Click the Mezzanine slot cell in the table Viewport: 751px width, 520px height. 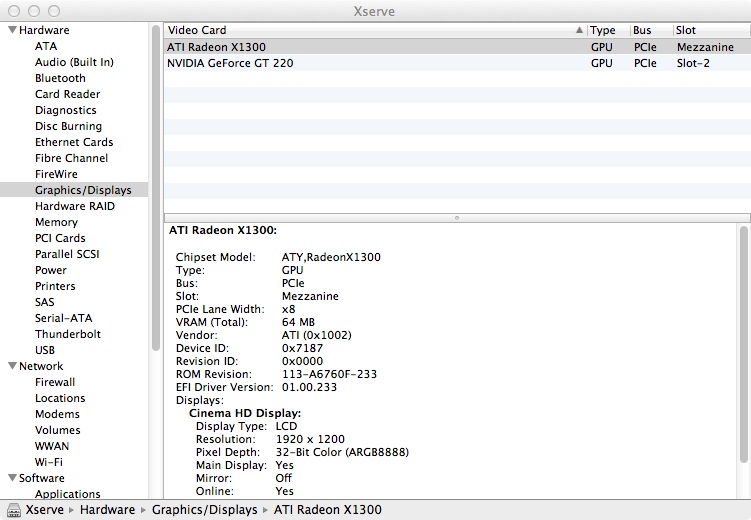(705, 47)
